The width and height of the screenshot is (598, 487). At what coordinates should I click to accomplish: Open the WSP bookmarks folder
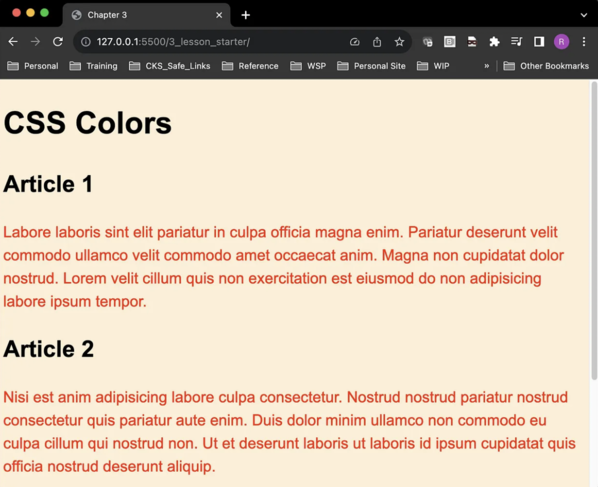[x=308, y=66]
